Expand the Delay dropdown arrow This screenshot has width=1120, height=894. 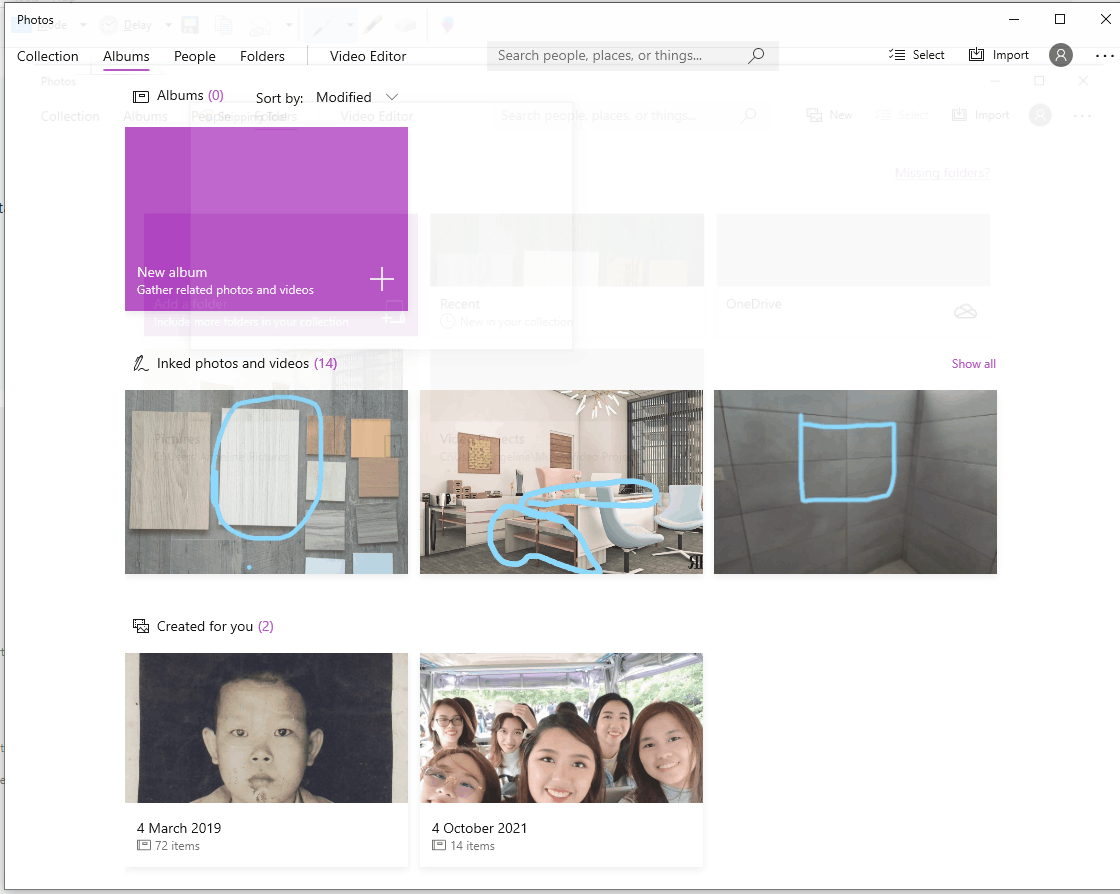coord(168,24)
